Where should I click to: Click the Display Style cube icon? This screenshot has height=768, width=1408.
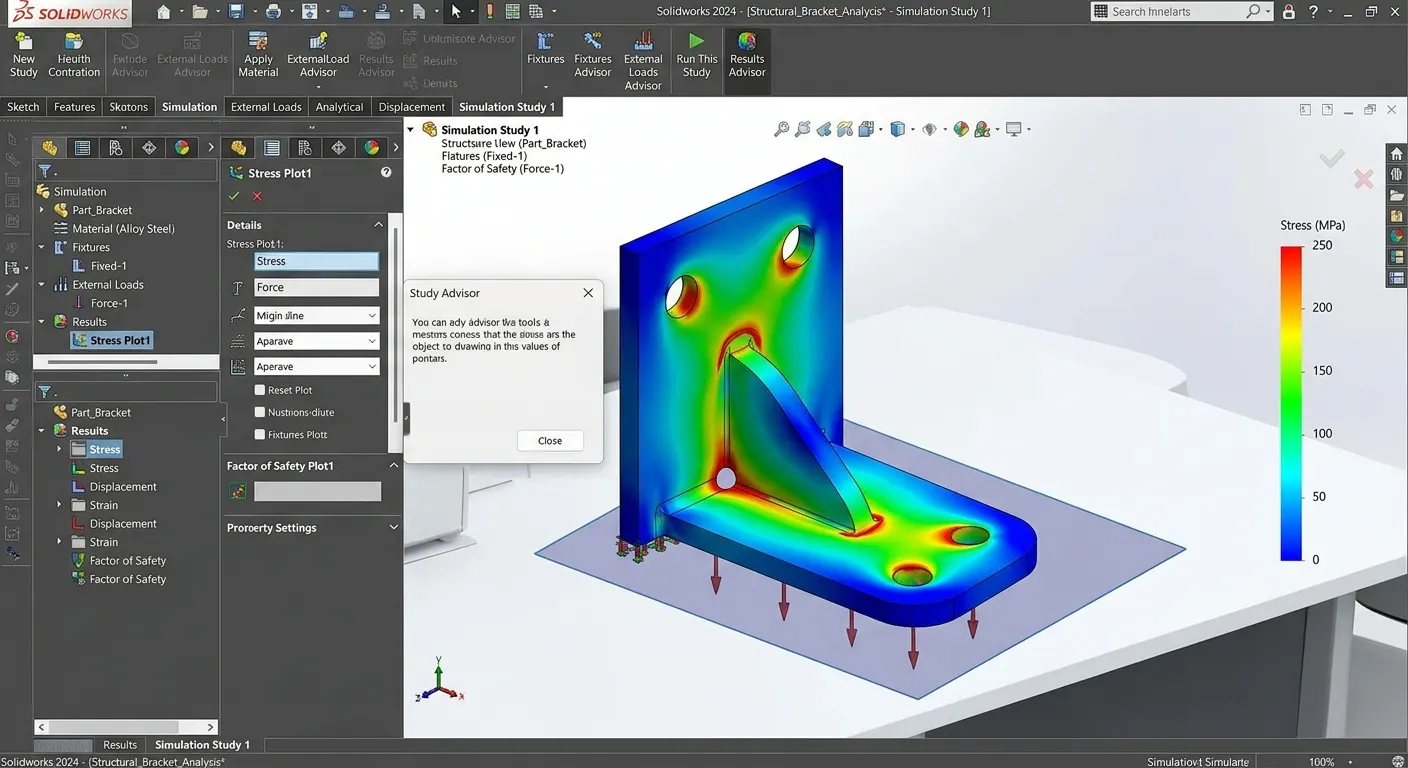coord(897,129)
